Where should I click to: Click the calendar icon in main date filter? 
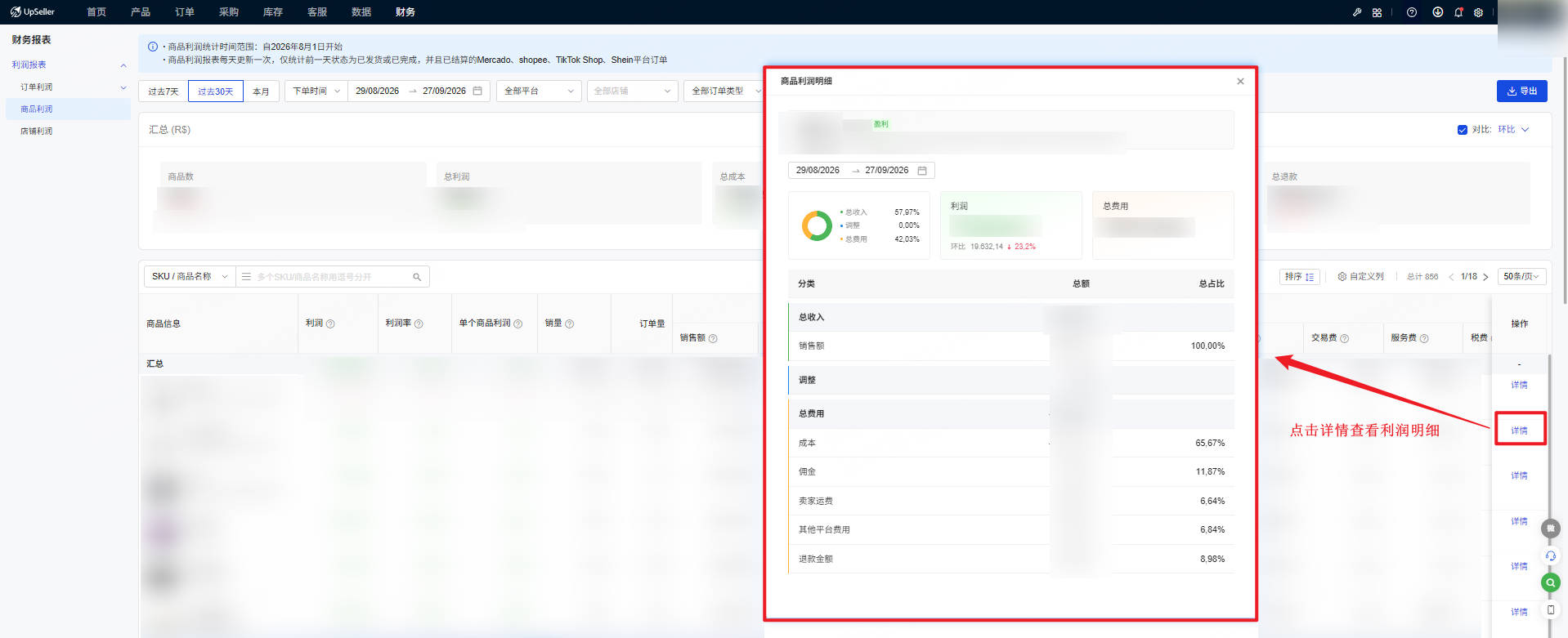click(478, 91)
